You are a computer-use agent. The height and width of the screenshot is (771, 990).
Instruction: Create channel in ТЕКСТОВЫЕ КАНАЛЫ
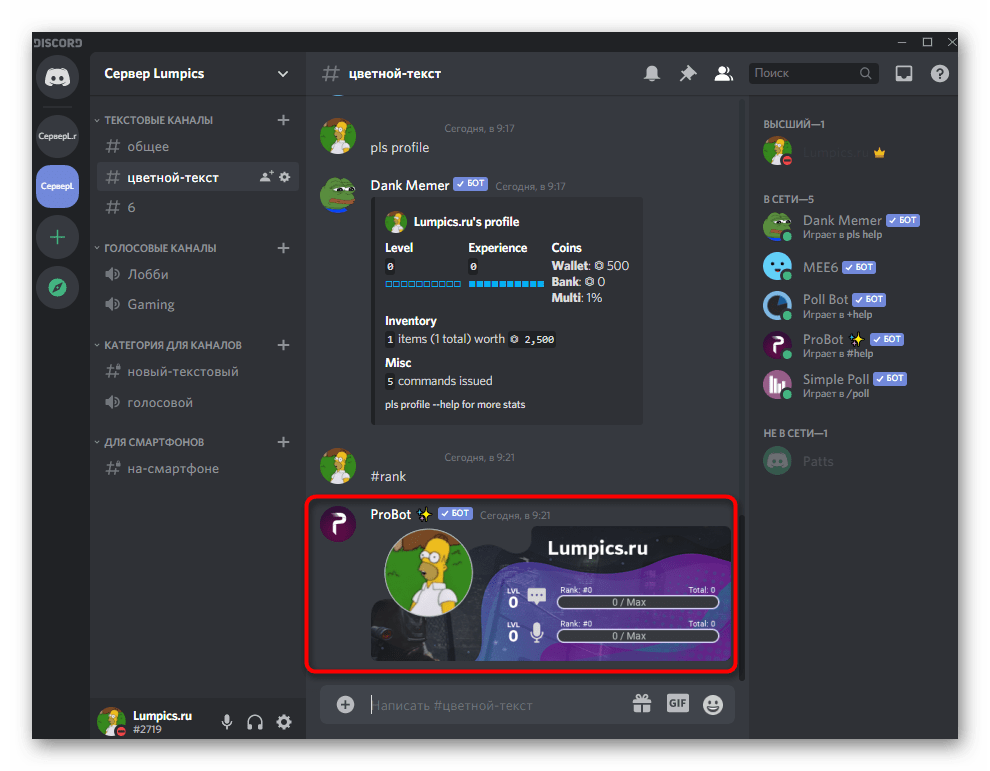point(283,120)
